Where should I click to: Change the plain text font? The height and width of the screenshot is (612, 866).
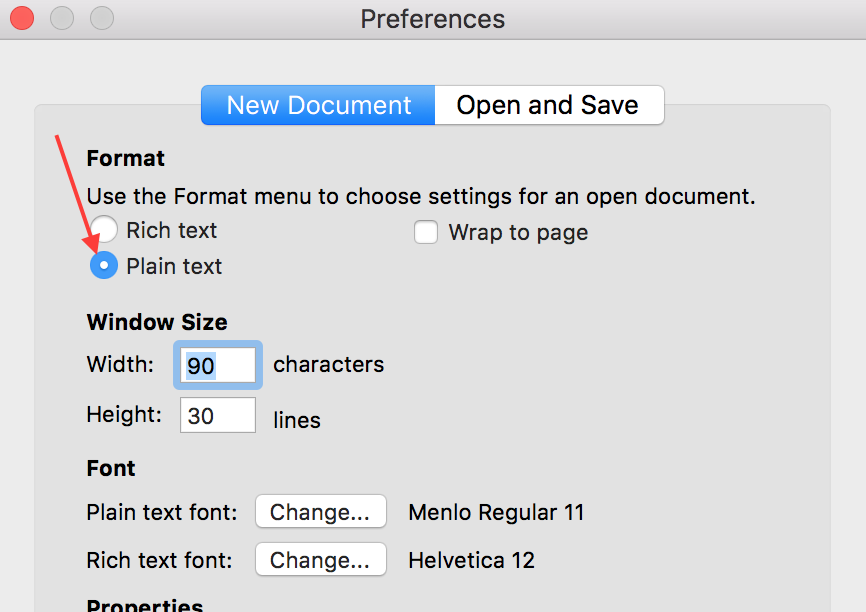[x=320, y=511]
